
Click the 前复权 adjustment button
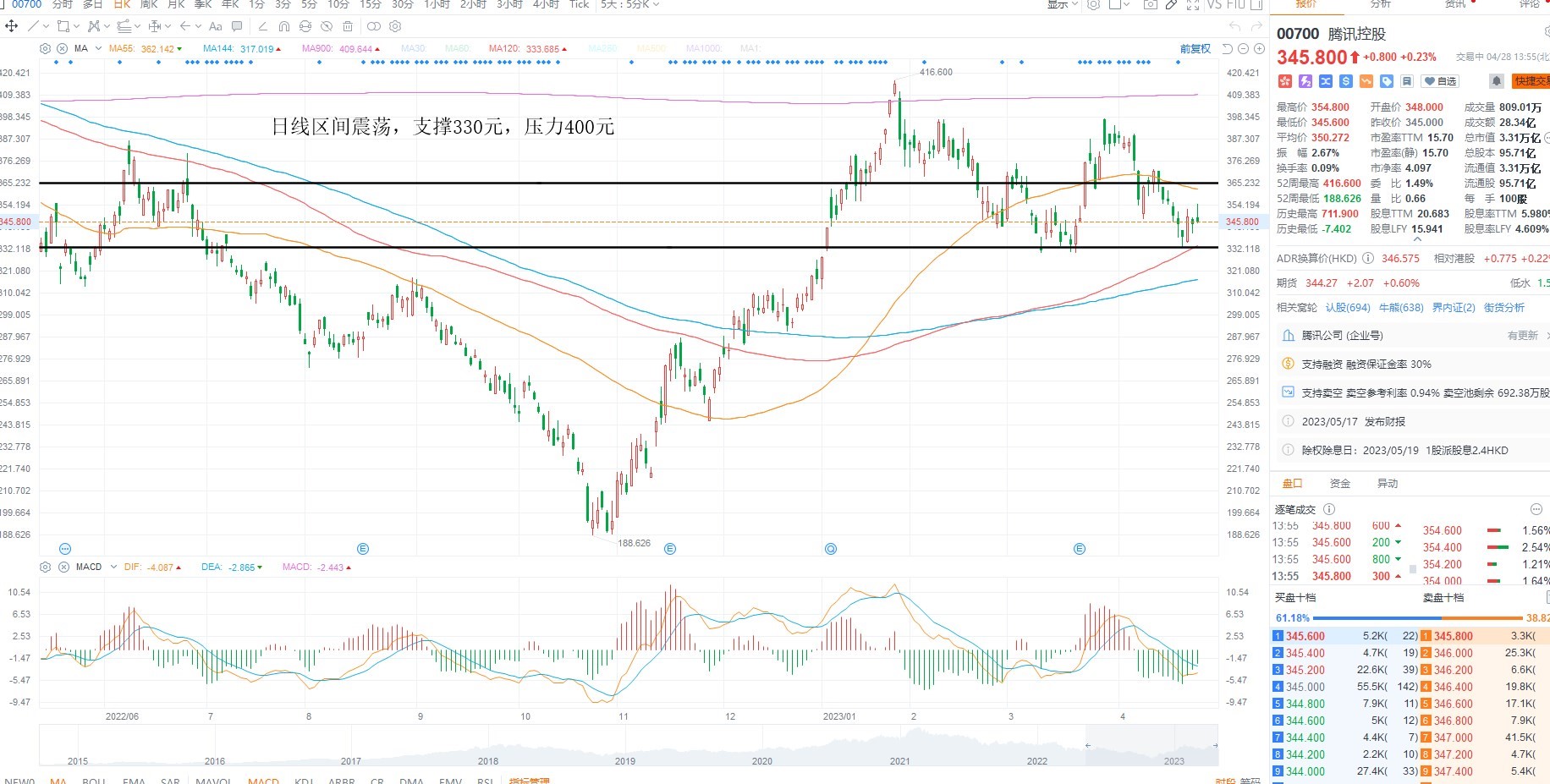[x=1195, y=49]
